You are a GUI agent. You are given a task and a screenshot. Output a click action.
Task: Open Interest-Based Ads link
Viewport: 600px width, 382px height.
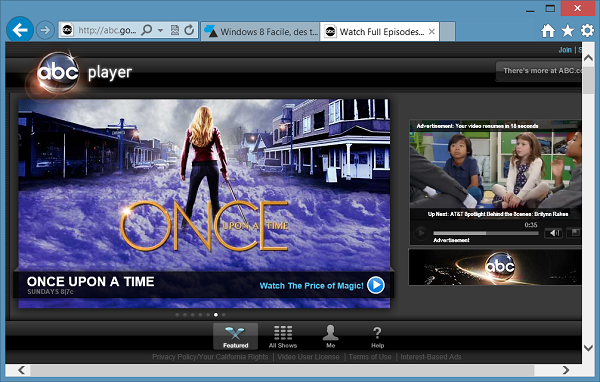click(431, 357)
